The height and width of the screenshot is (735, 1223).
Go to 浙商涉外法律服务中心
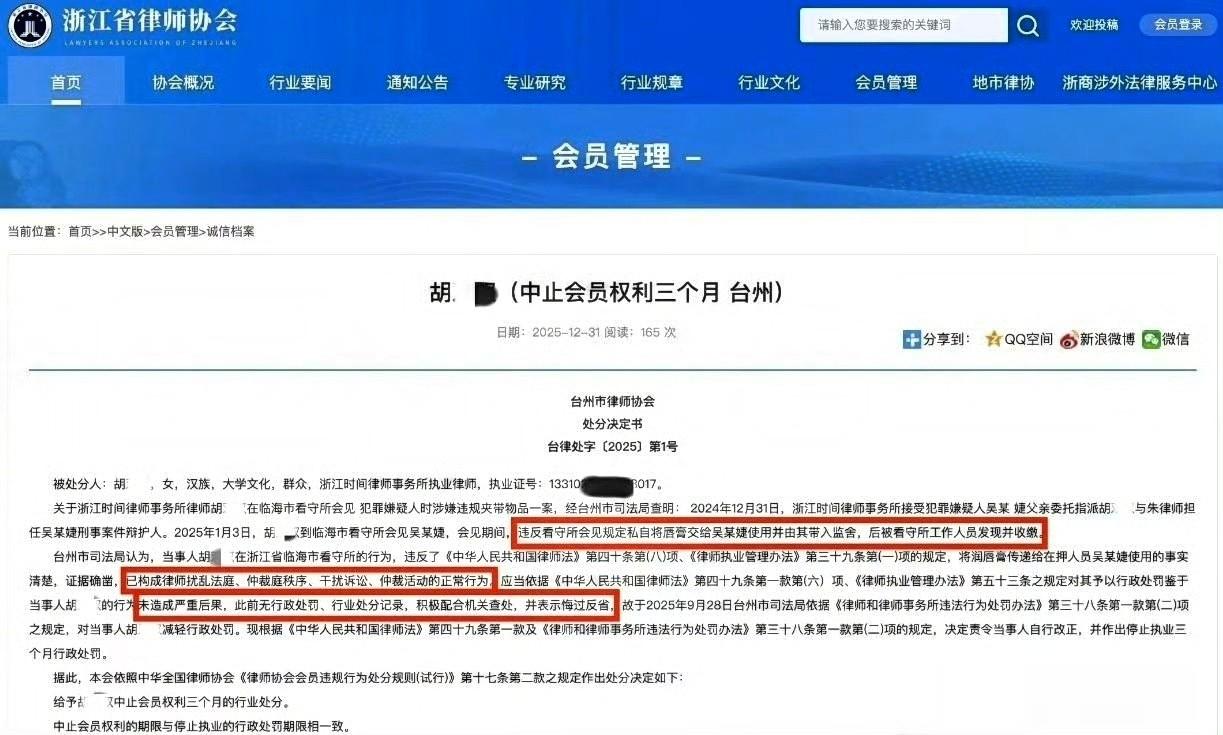[1139, 83]
